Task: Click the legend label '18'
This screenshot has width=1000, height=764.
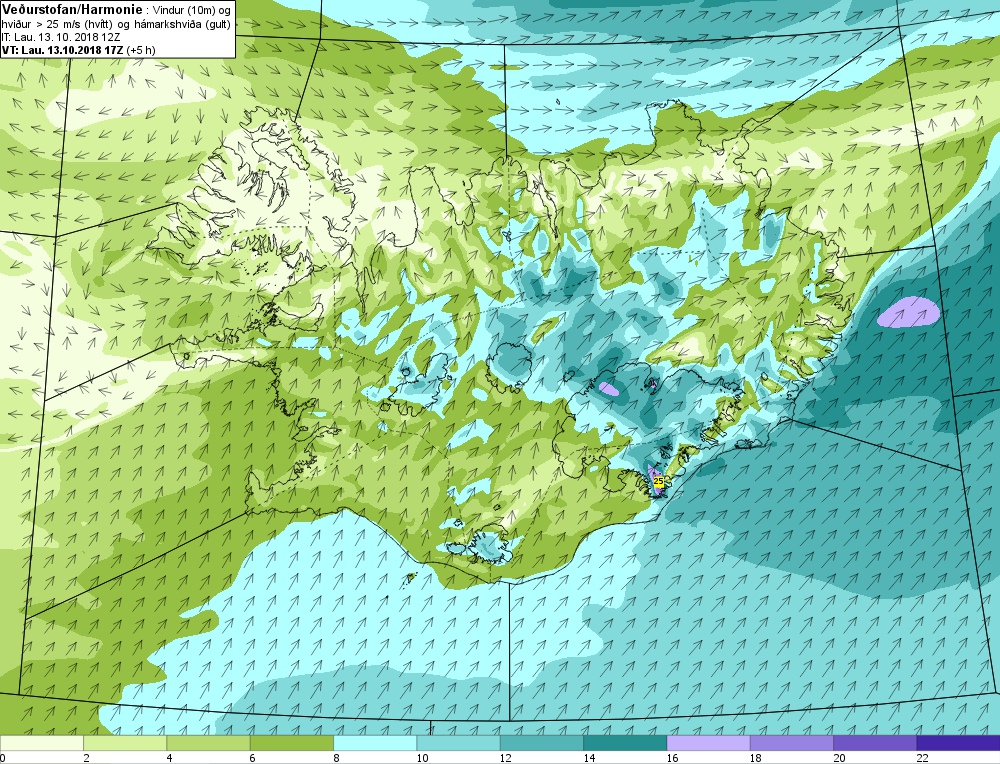Action: (x=756, y=758)
